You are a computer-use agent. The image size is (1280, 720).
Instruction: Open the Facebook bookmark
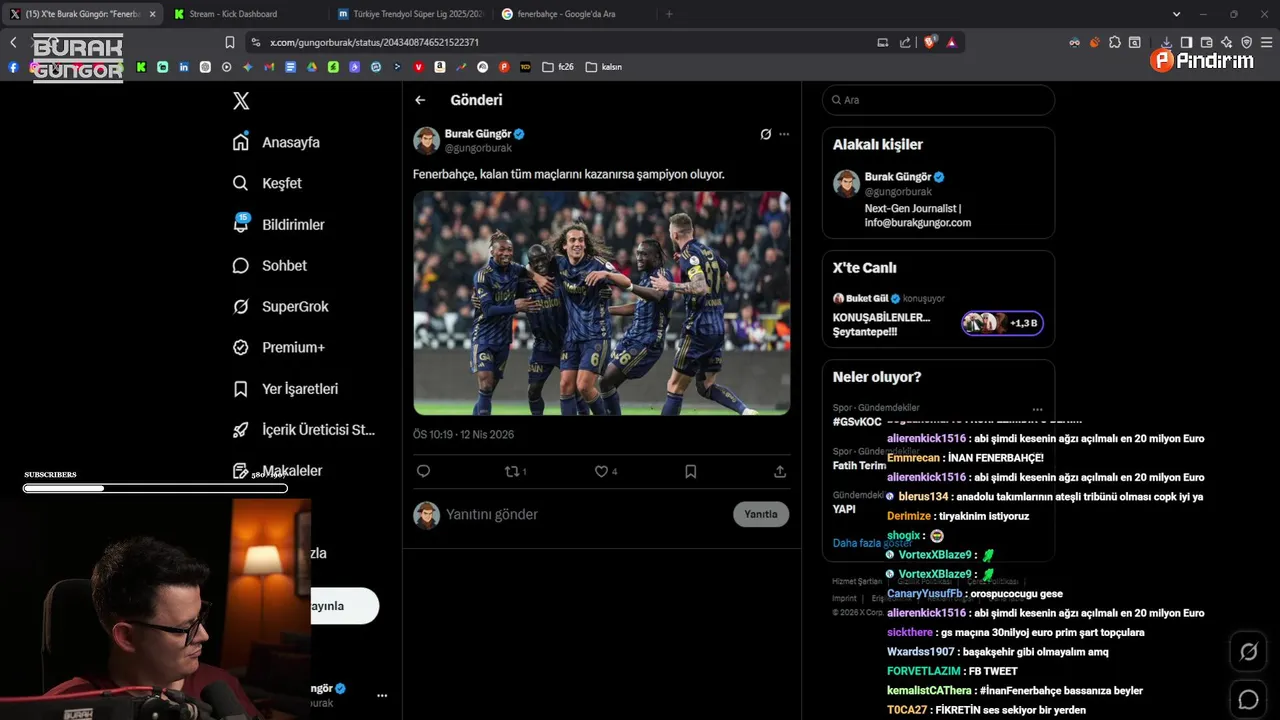click(x=13, y=67)
